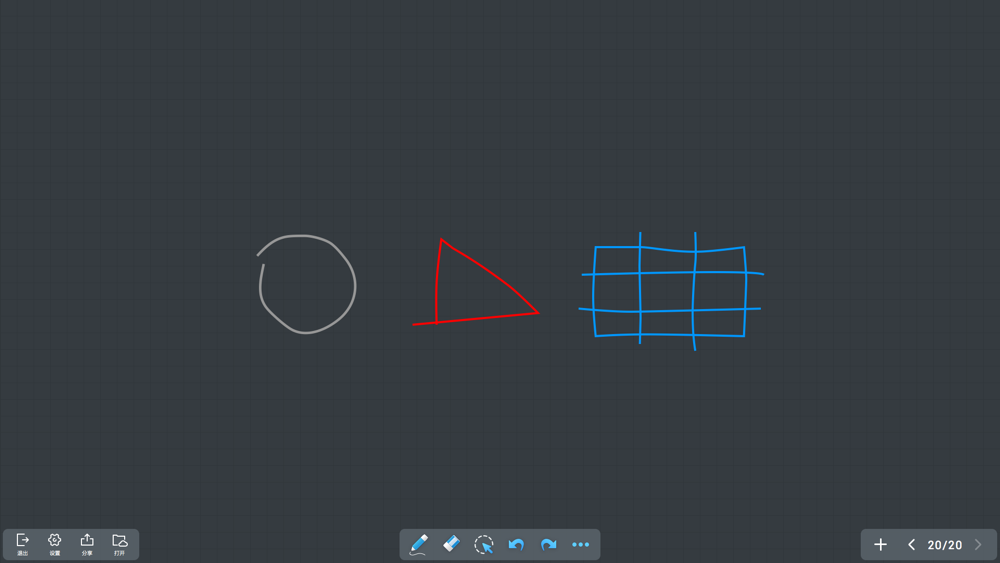The image size is (1000, 563).
Task: Open the three-dot more tools menu
Action: (581, 545)
